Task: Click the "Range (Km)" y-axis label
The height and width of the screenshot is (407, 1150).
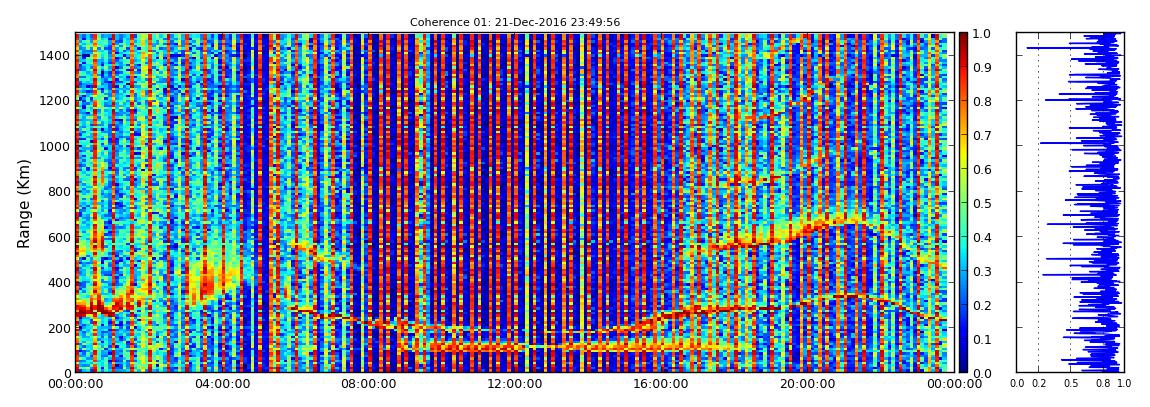Action: pyautogui.click(x=24, y=203)
